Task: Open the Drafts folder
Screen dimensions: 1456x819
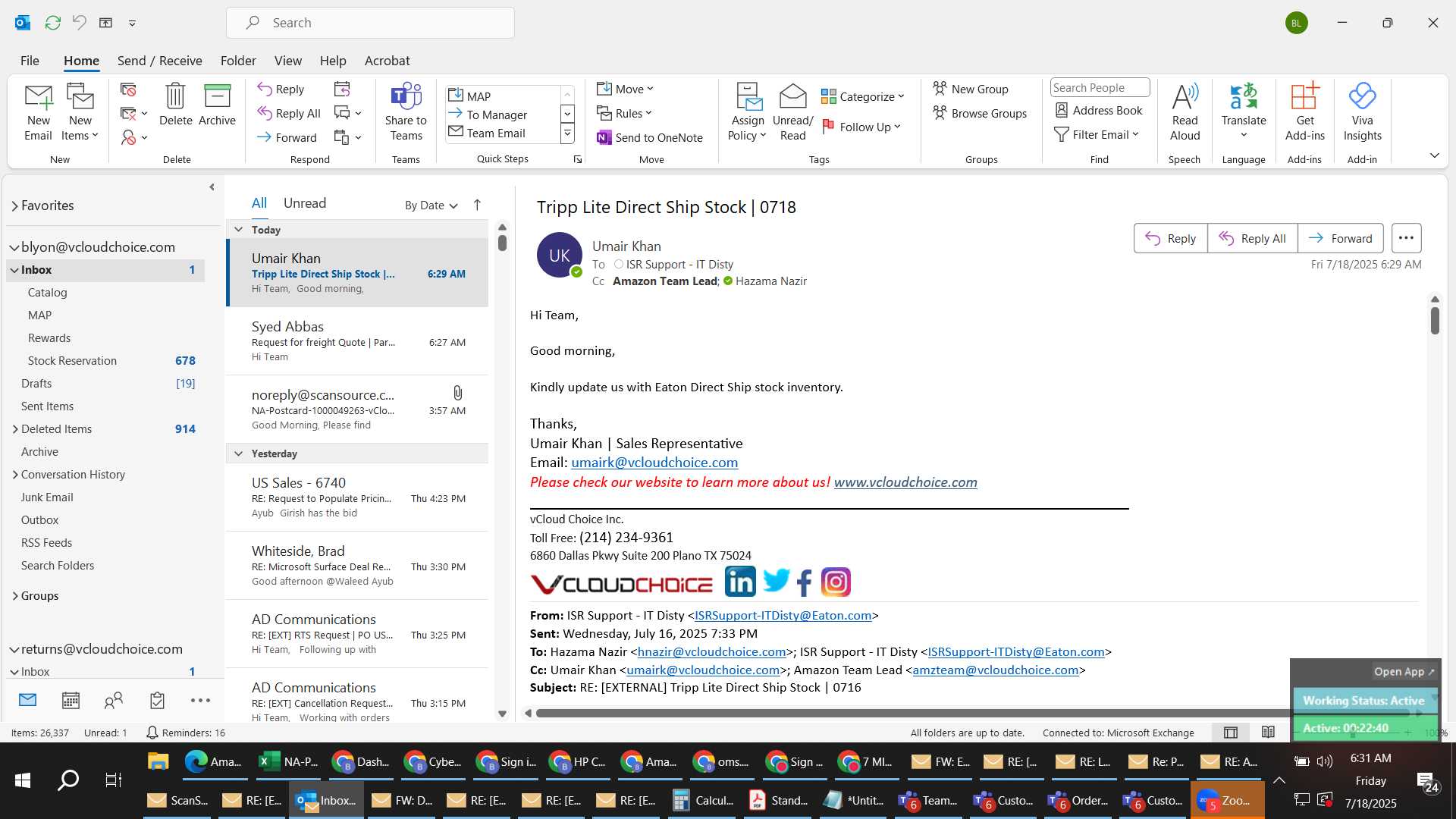Action: point(105,383)
